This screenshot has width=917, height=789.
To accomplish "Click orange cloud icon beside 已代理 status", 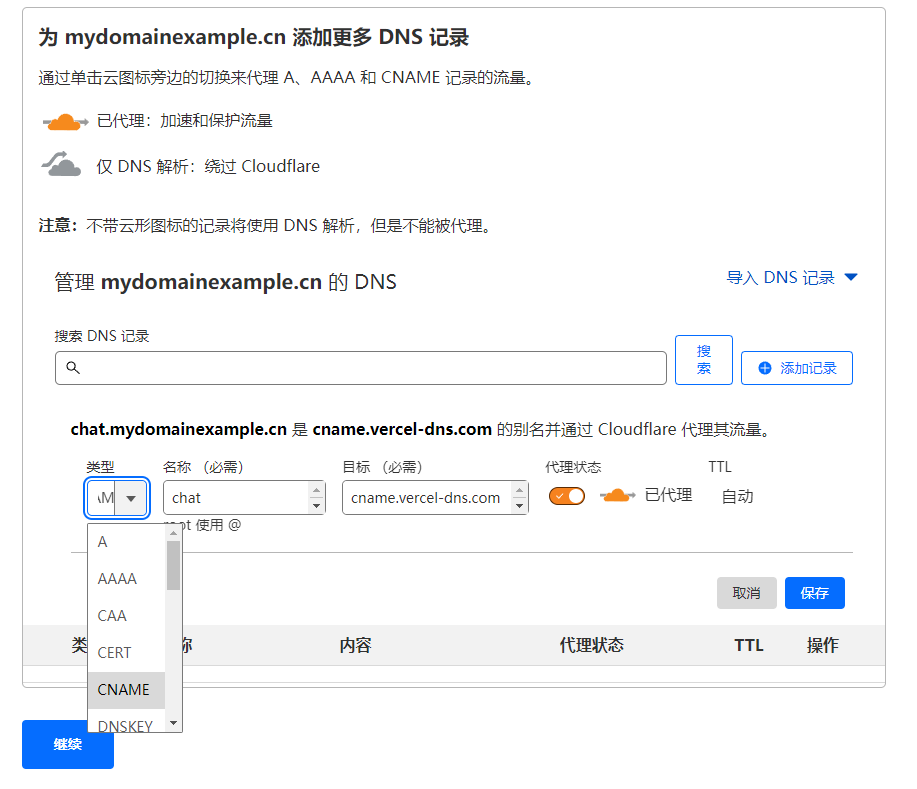I will click(617, 496).
